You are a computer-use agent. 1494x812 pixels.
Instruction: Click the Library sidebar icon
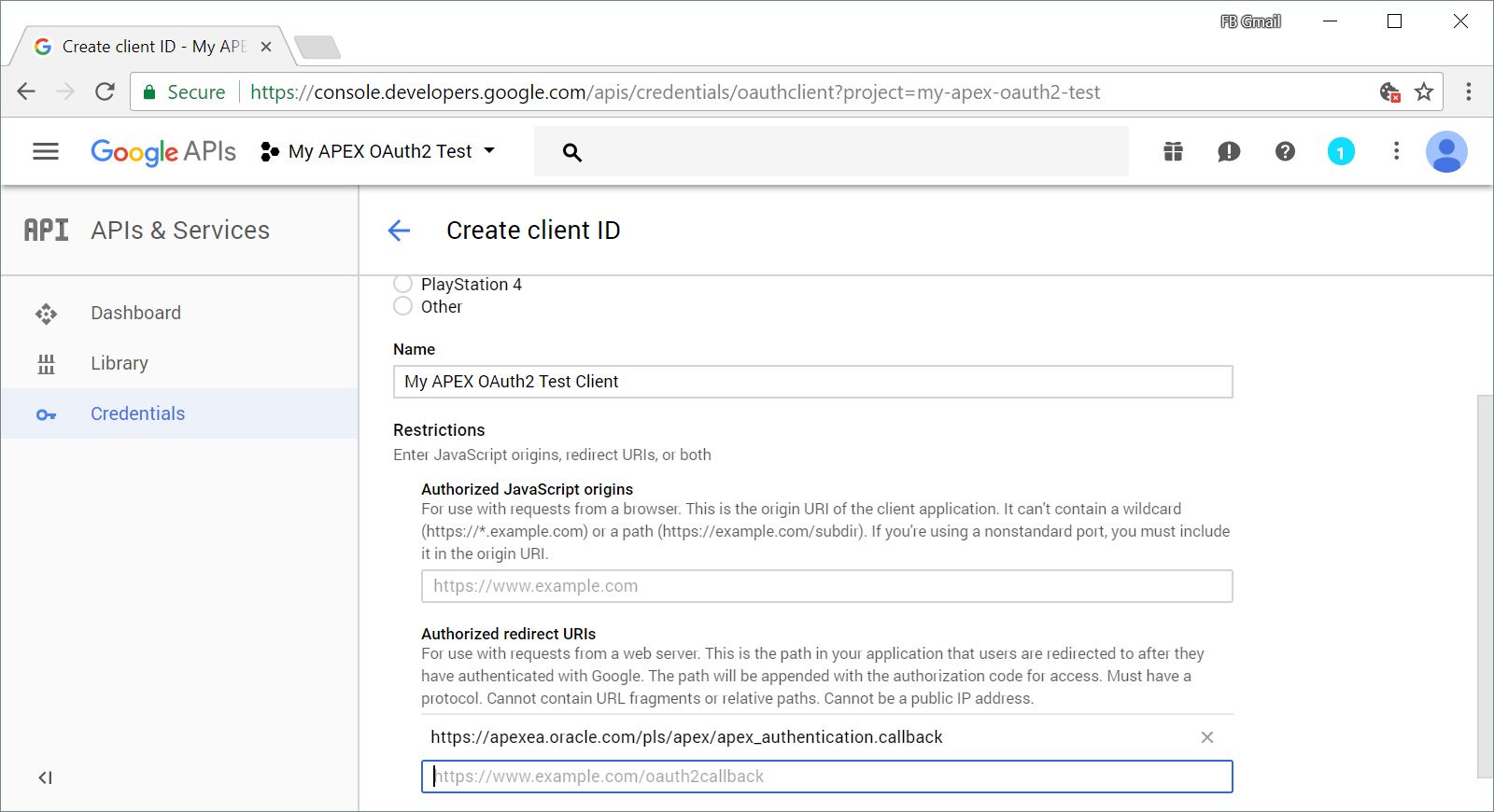pos(46,364)
